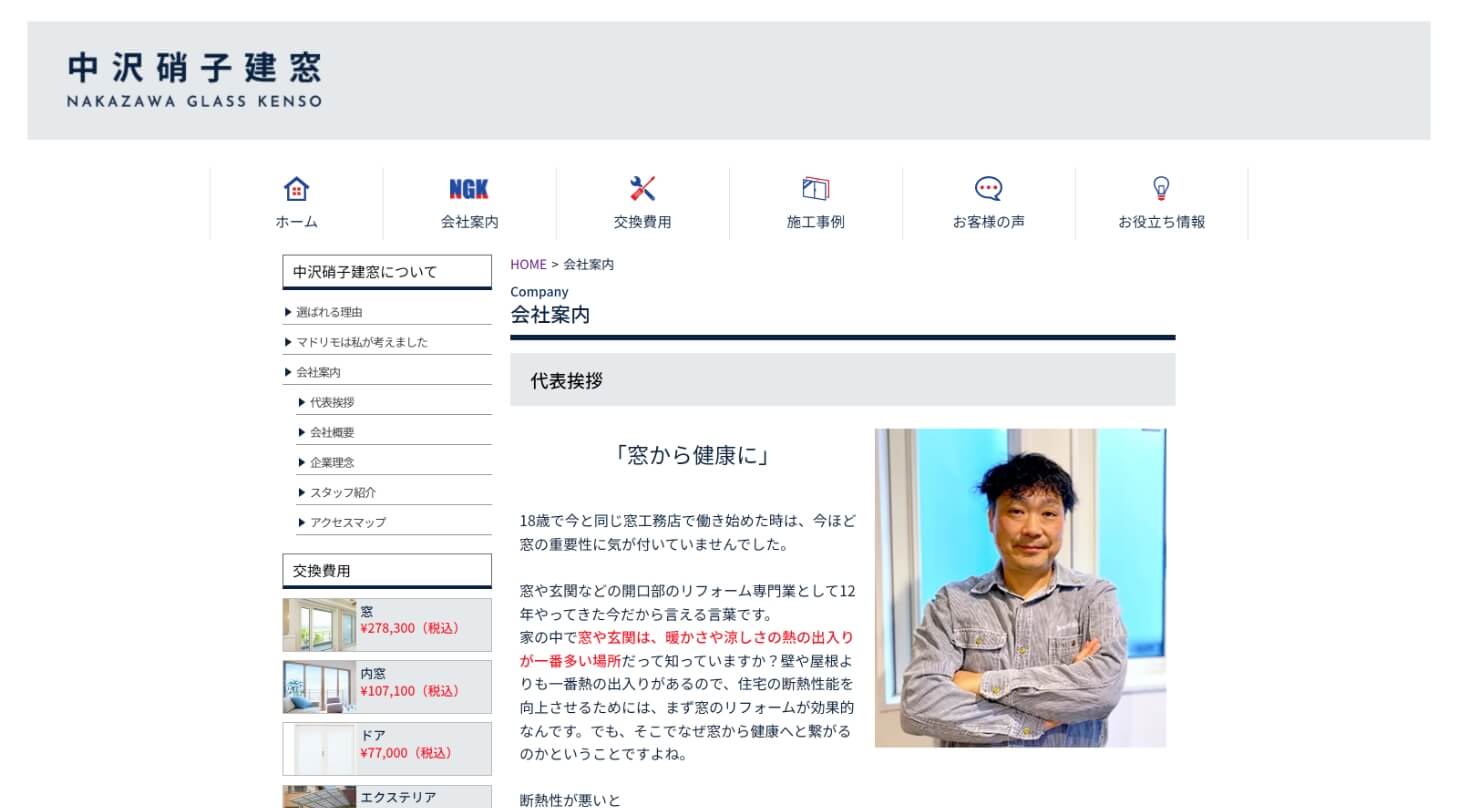1458x808 pixels.
Task: Open the 会社案内 navigation label
Action: 469,222
